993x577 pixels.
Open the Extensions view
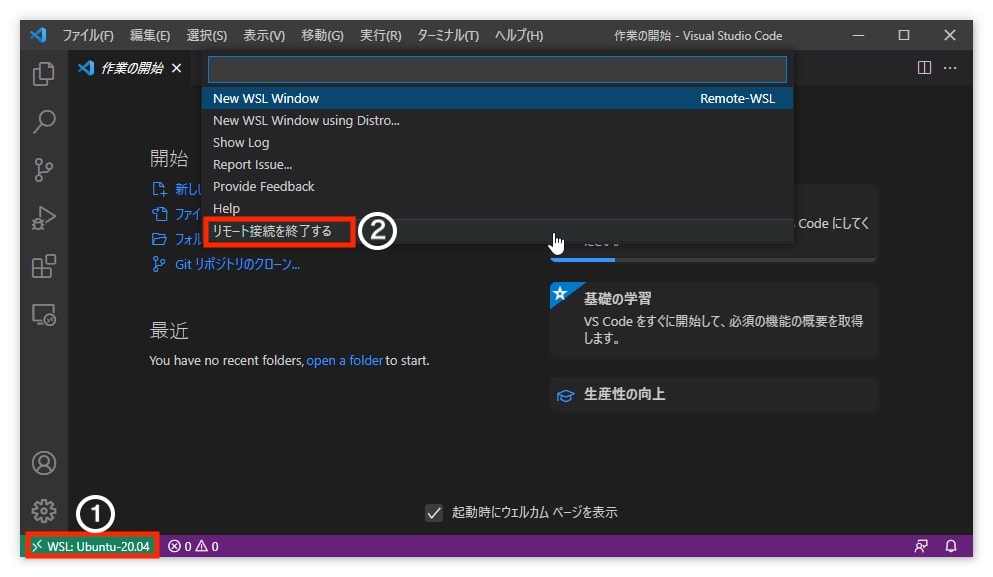coord(44,266)
